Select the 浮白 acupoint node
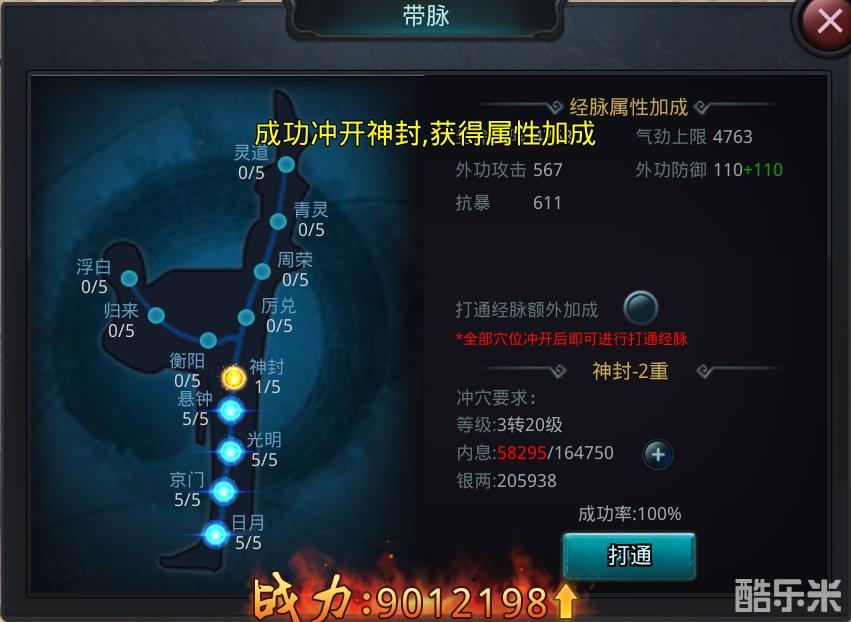Viewport: 851px width, 622px height. pos(129,278)
